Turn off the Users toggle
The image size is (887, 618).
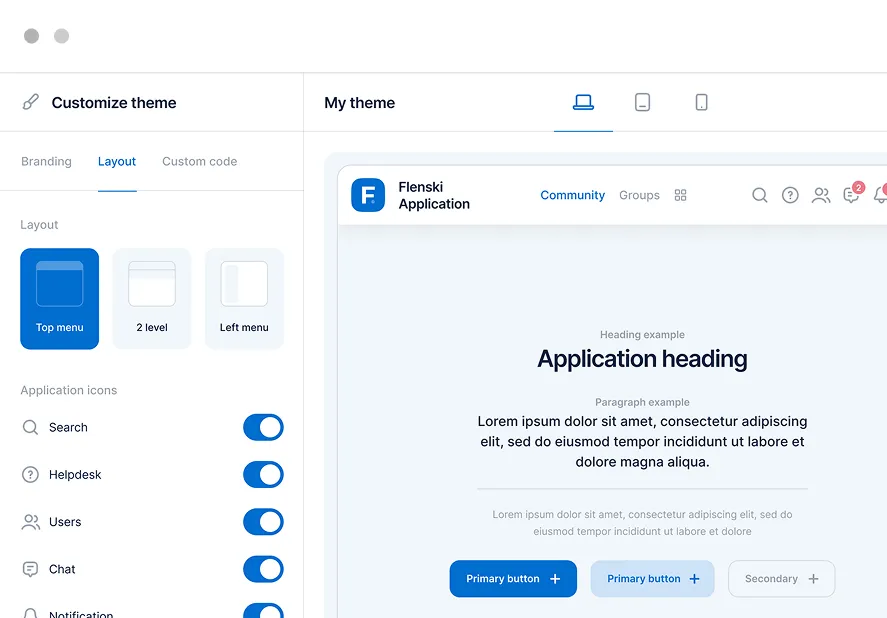click(x=263, y=522)
